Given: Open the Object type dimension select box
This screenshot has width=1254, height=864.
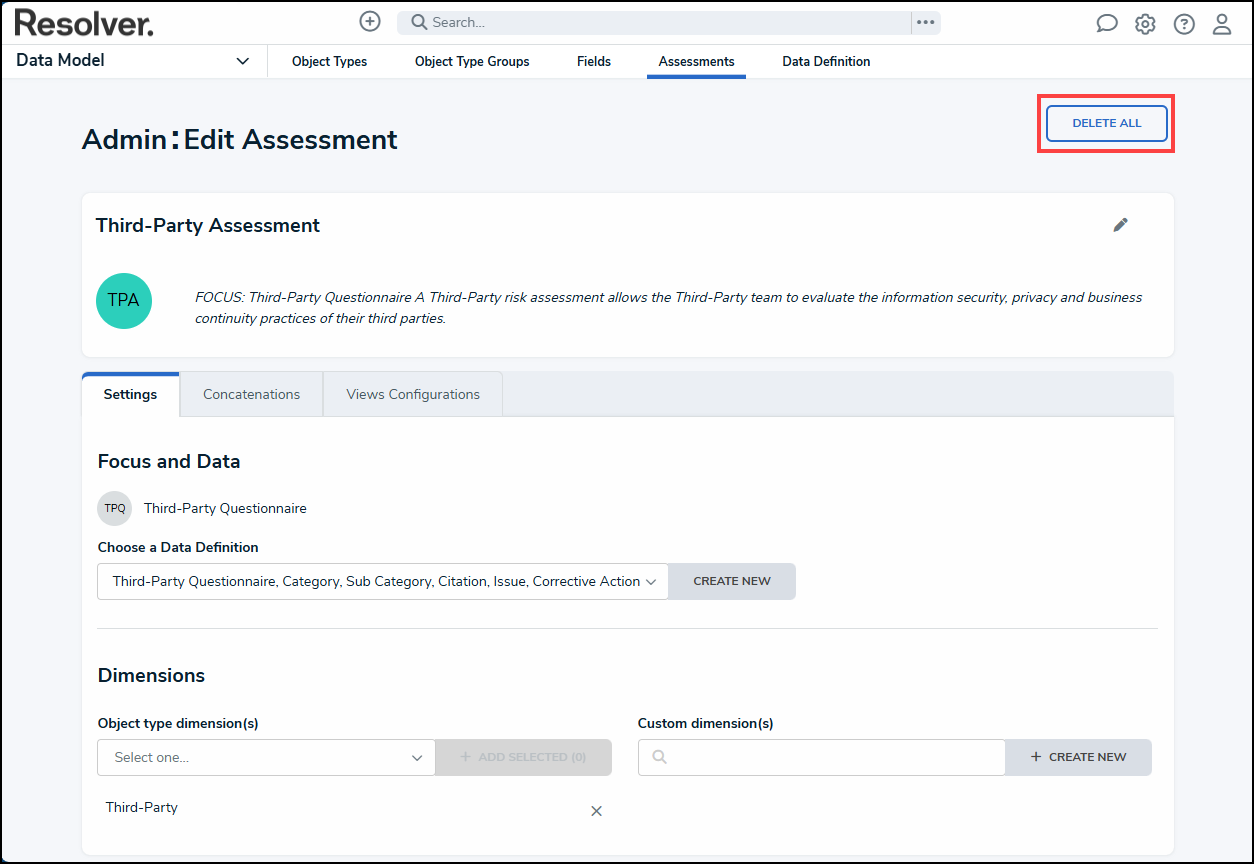Looking at the screenshot, I should tap(266, 757).
